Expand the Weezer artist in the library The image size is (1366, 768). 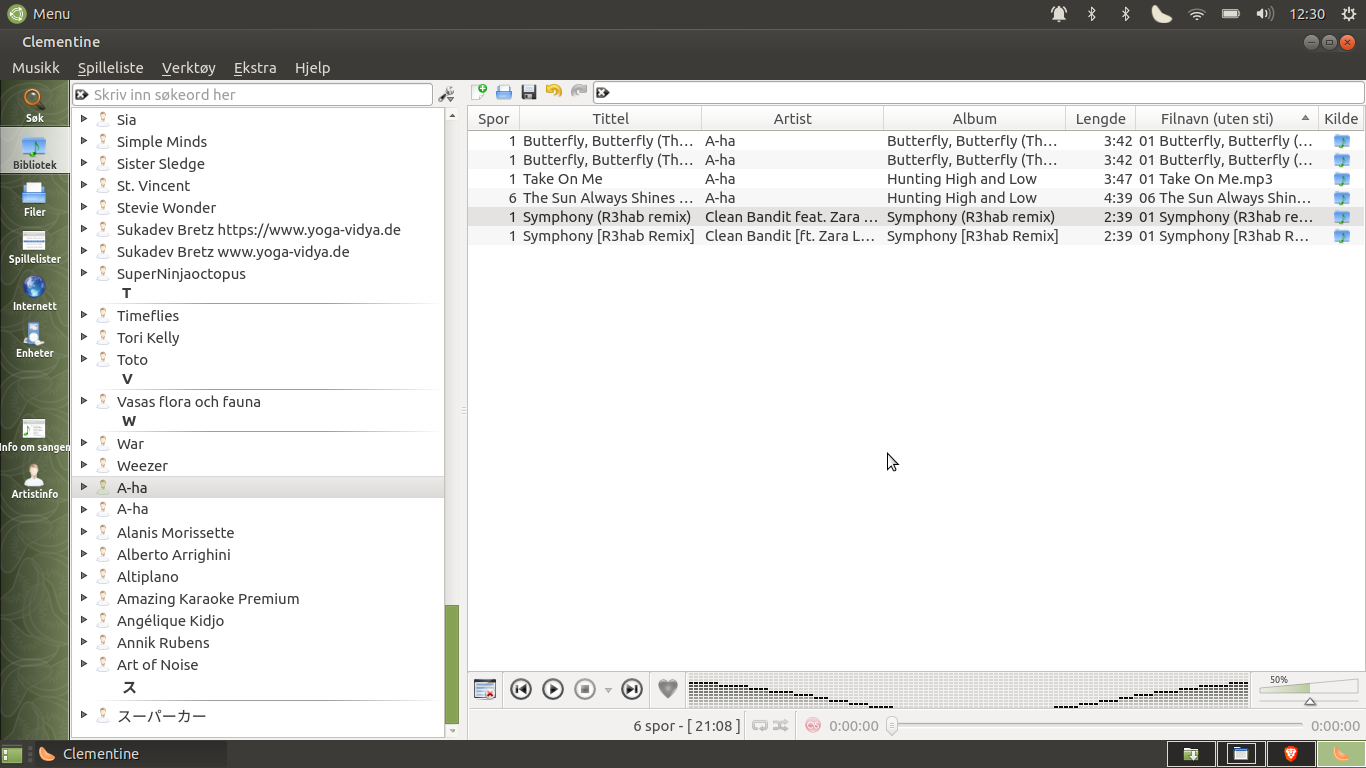click(84, 465)
